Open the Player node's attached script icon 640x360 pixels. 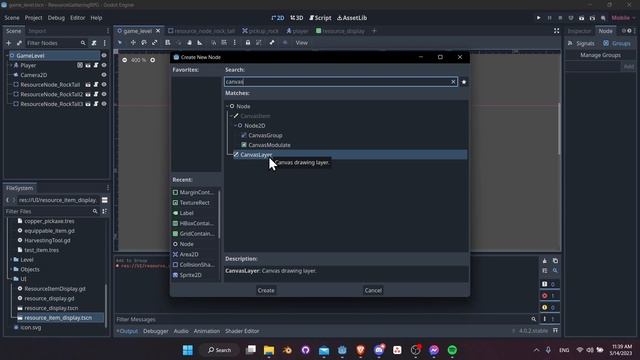click(x=96, y=65)
